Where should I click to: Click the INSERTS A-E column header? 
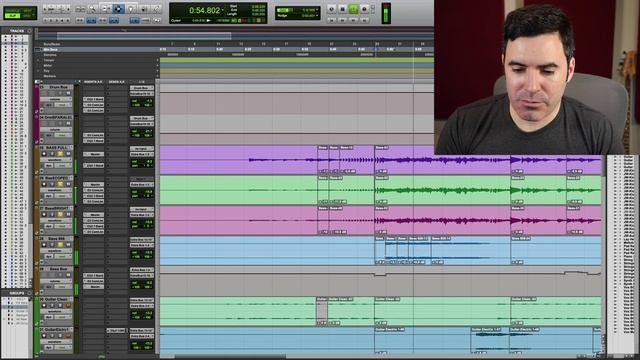[93, 82]
